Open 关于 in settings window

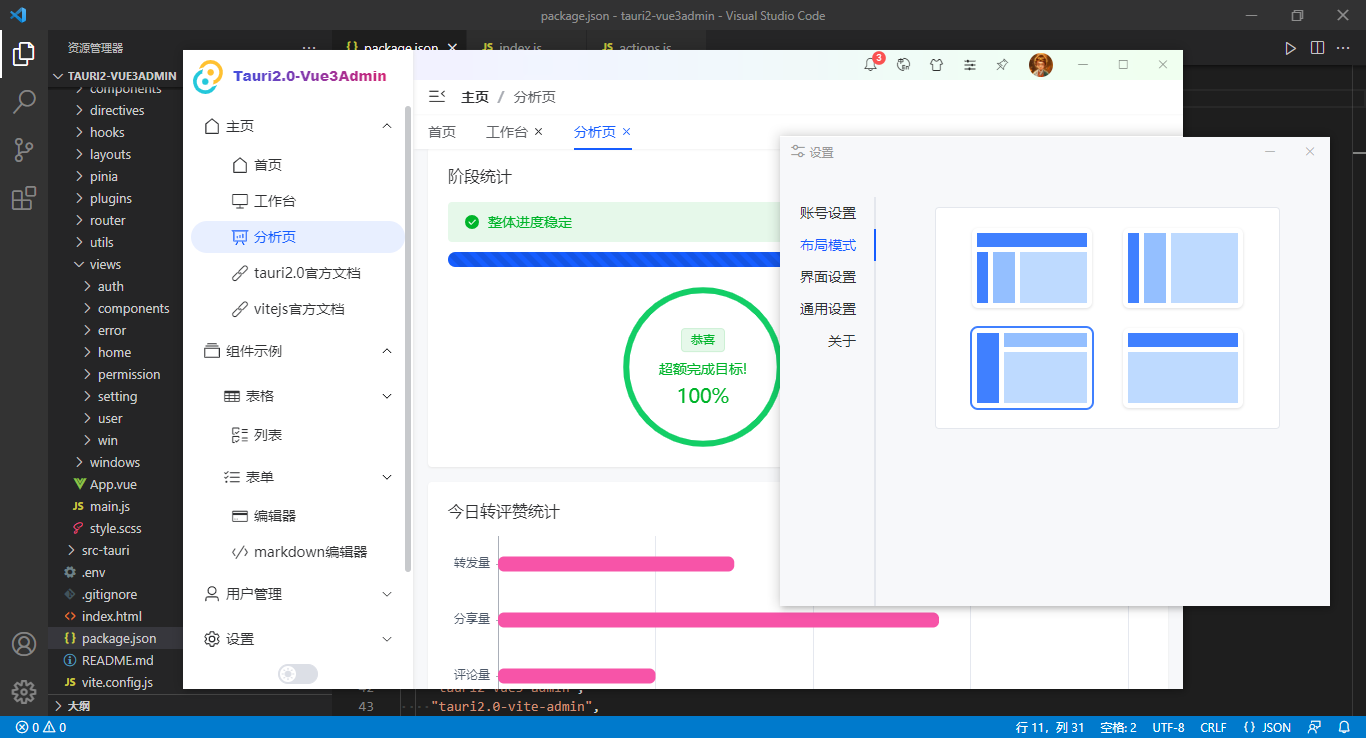pyautogui.click(x=842, y=341)
